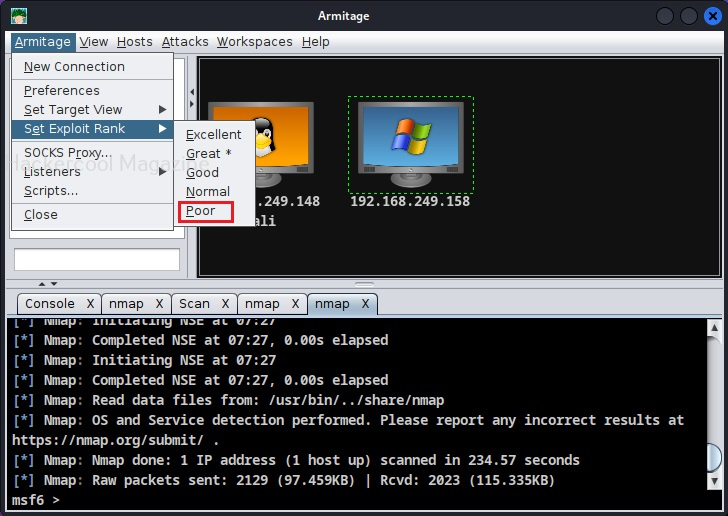728x516 pixels.
Task: Open Preferences from the Armitage menu
Action: [92, 91]
